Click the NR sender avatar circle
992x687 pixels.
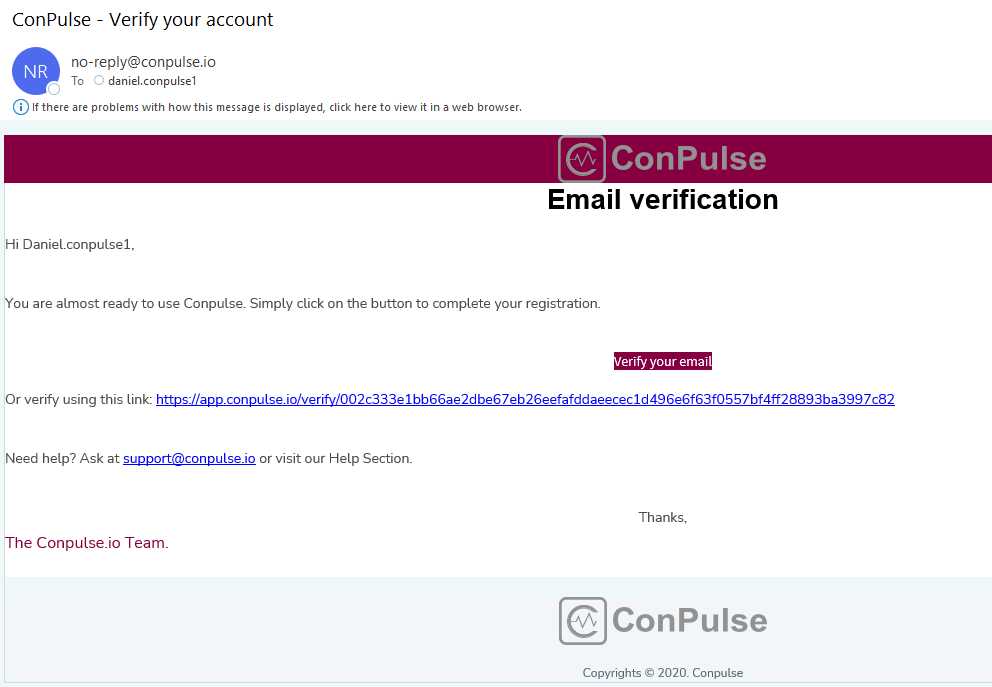36,71
